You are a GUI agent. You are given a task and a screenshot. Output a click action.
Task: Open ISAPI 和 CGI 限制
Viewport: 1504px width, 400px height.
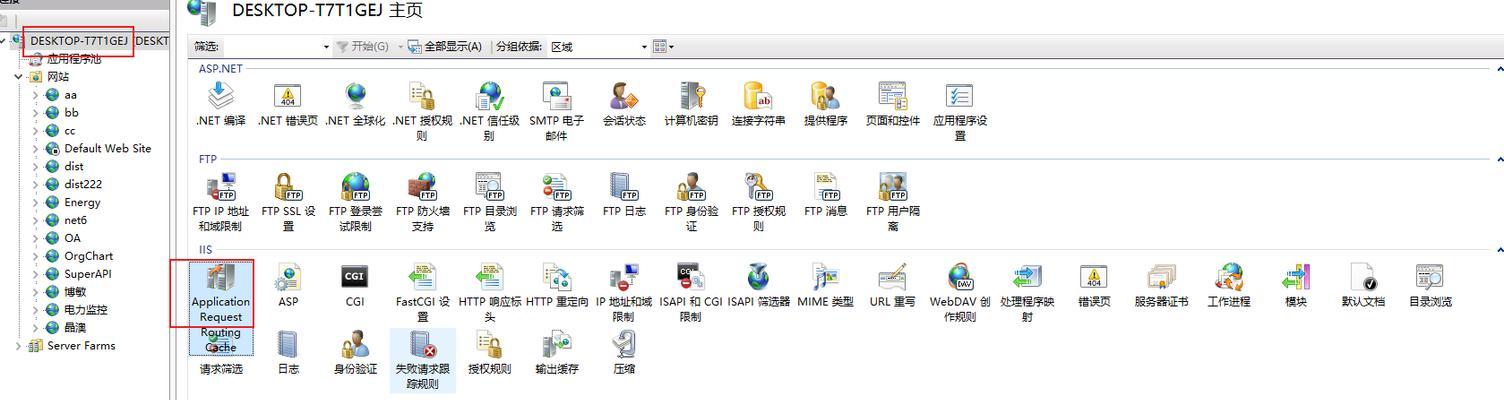(691, 291)
